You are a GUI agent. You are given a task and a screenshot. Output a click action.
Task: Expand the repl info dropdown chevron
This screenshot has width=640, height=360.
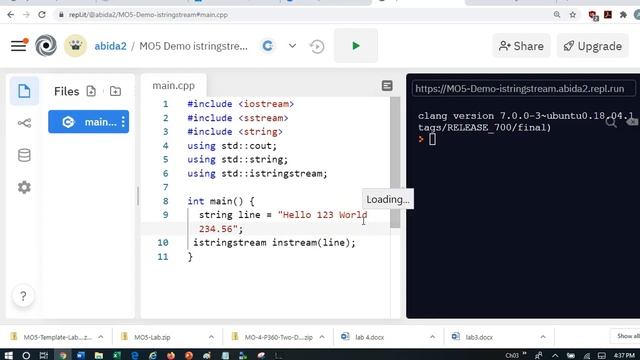tap(292, 46)
